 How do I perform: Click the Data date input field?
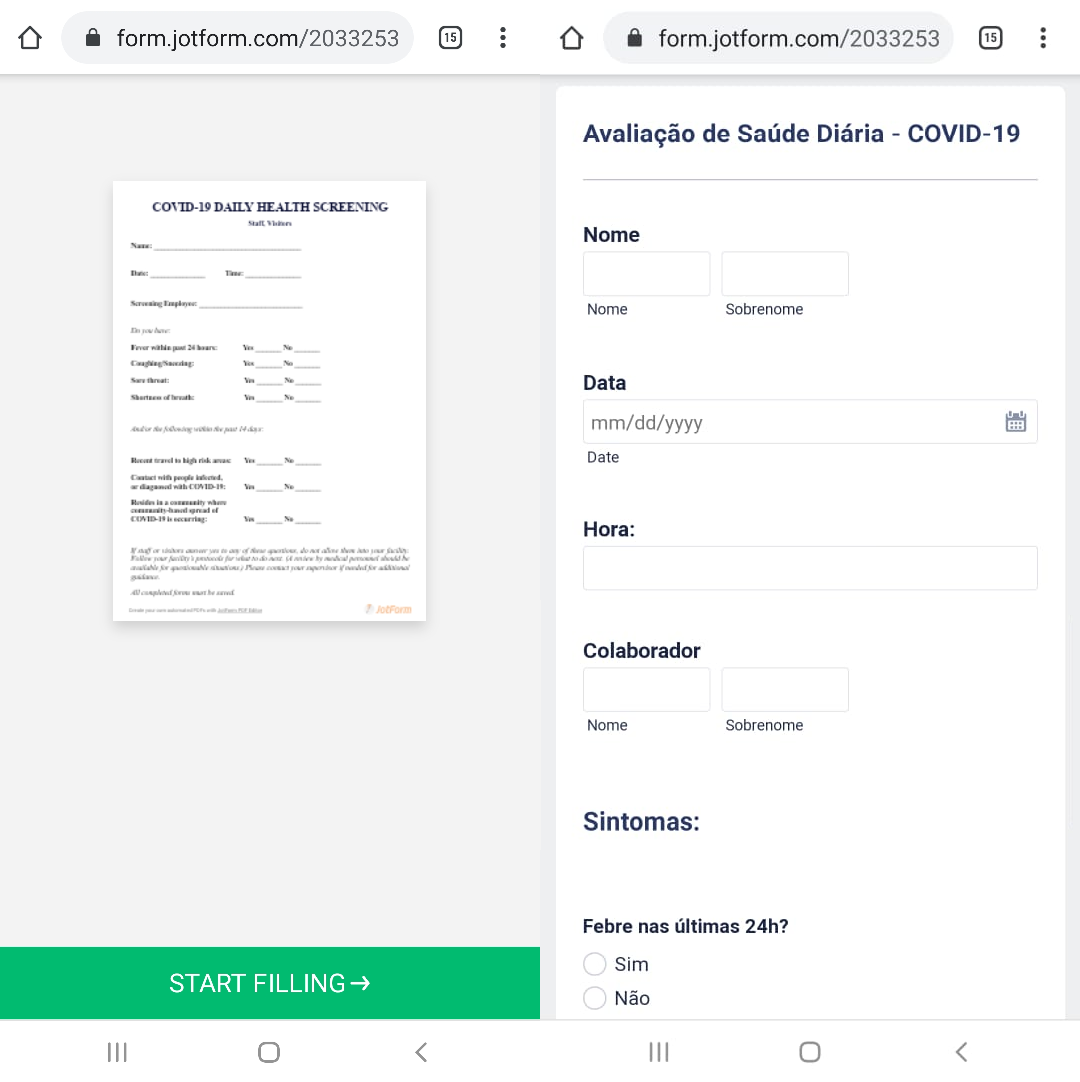[x=790, y=422]
